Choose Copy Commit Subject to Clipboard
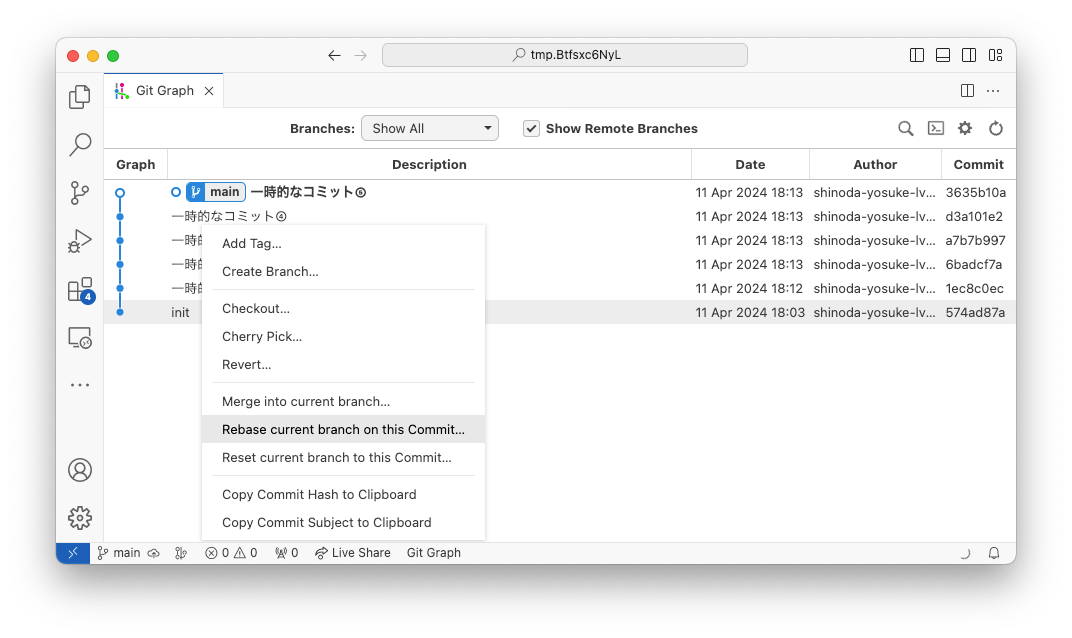The height and width of the screenshot is (638, 1072). [343, 522]
